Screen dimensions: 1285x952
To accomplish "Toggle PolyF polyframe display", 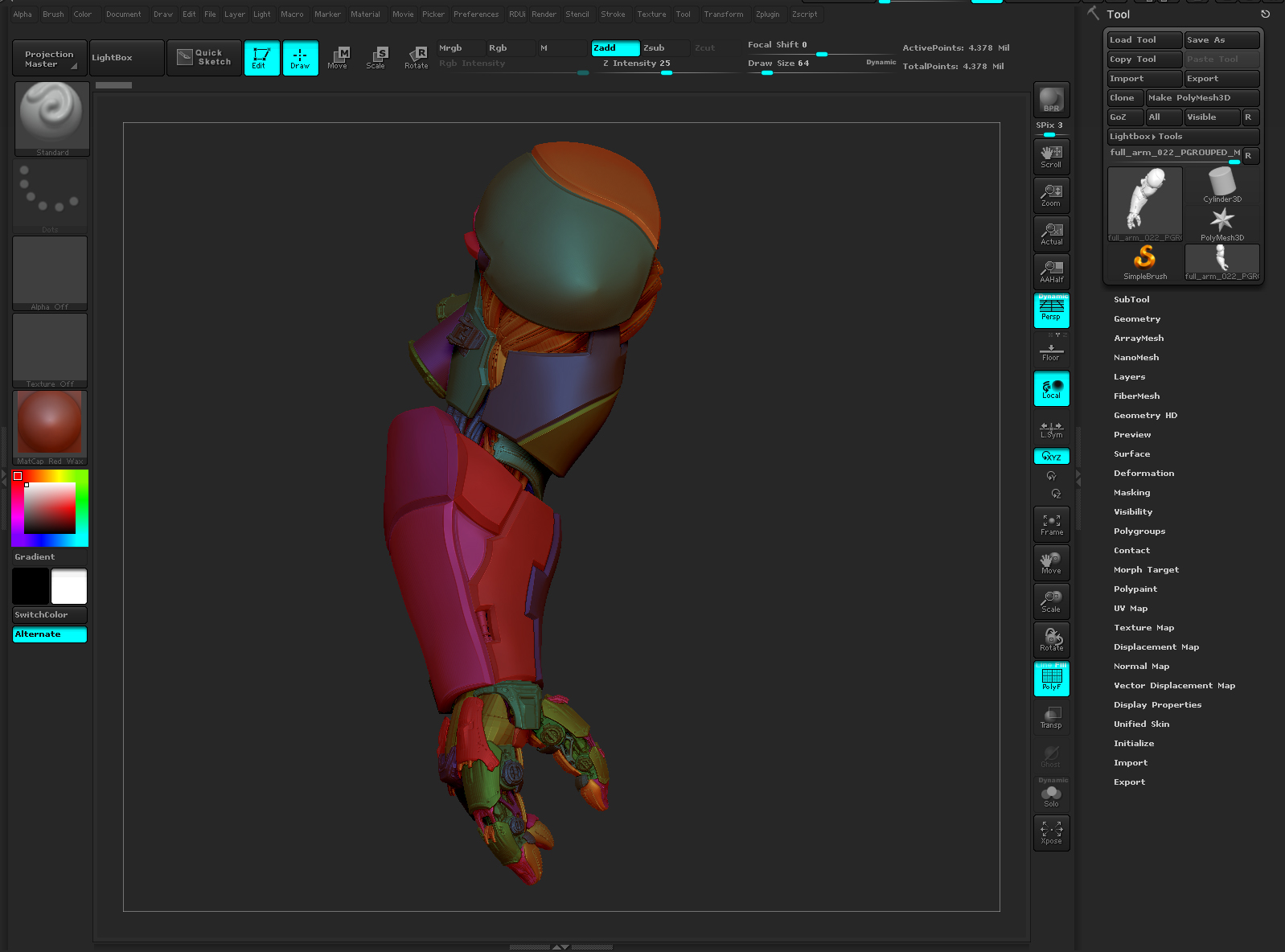I will [1051, 679].
